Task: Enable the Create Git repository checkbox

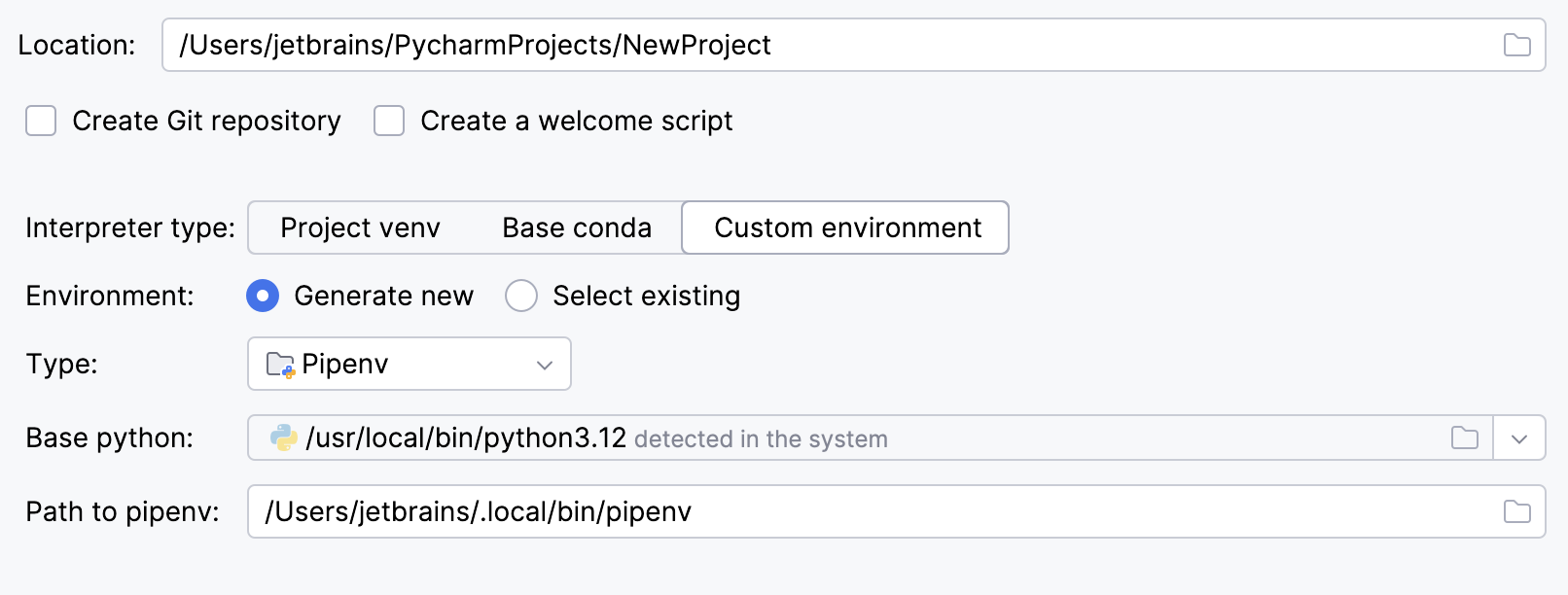Action: point(41,121)
